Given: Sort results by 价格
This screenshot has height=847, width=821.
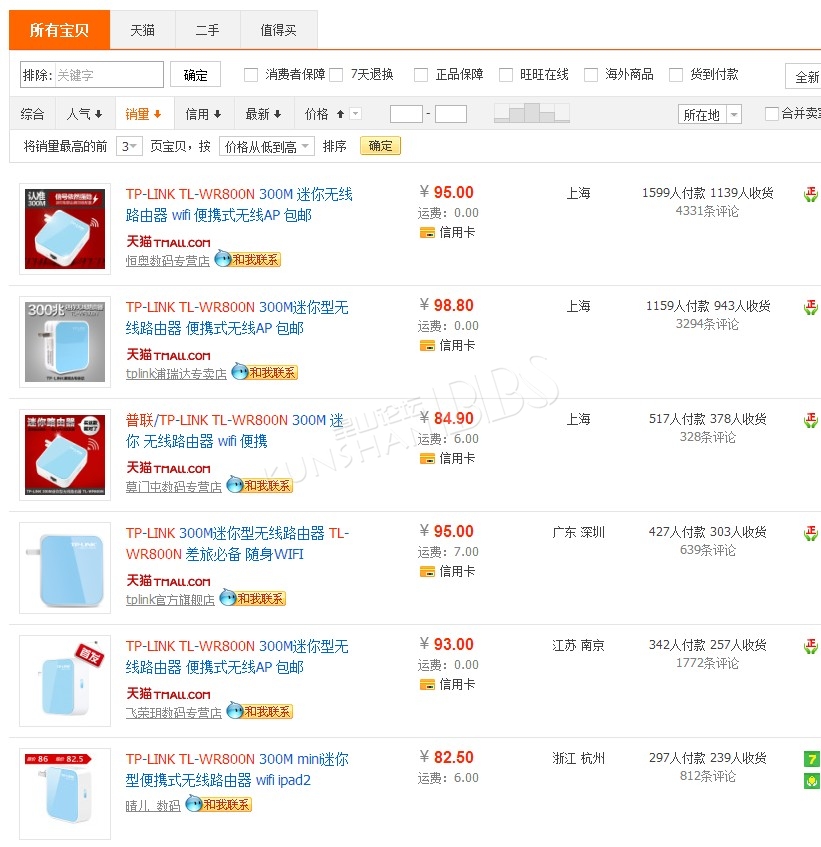Looking at the screenshot, I should (x=325, y=114).
